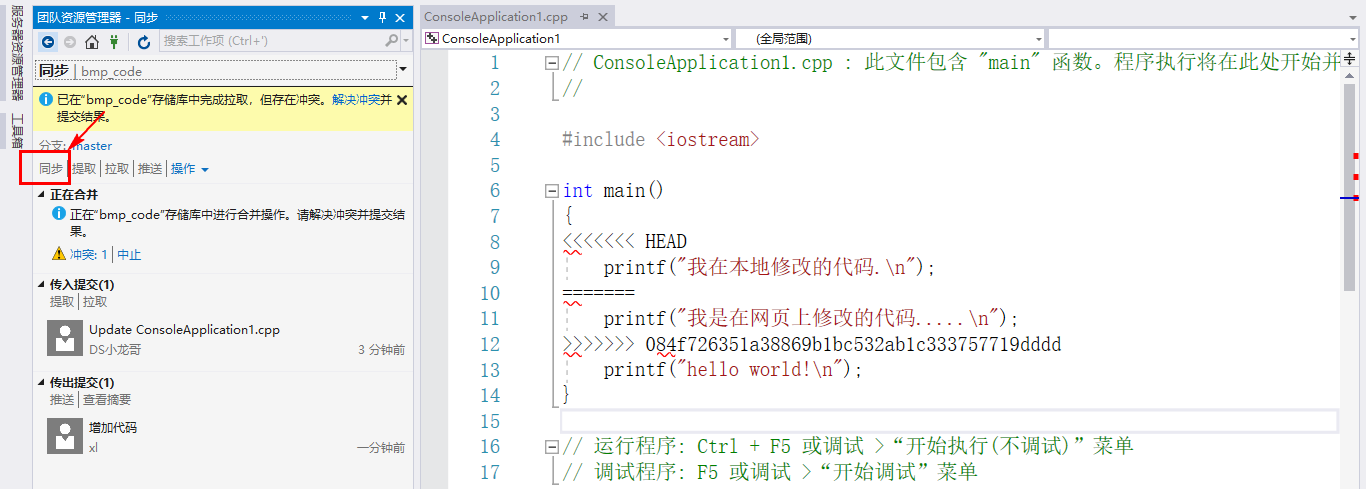This screenshot has width=1366, height=489.
Task: Click 推送 under 传出提交
Action: click(62, 400)
